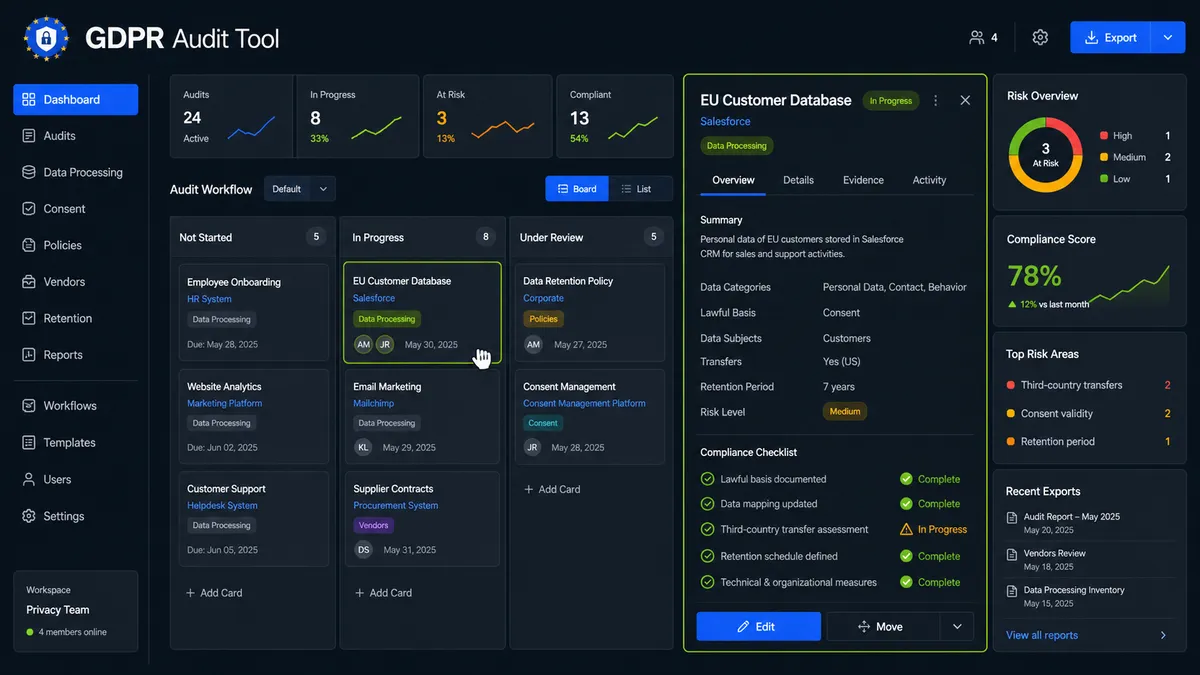Click the Retention sidebar icon

click(x=28, y=318)
